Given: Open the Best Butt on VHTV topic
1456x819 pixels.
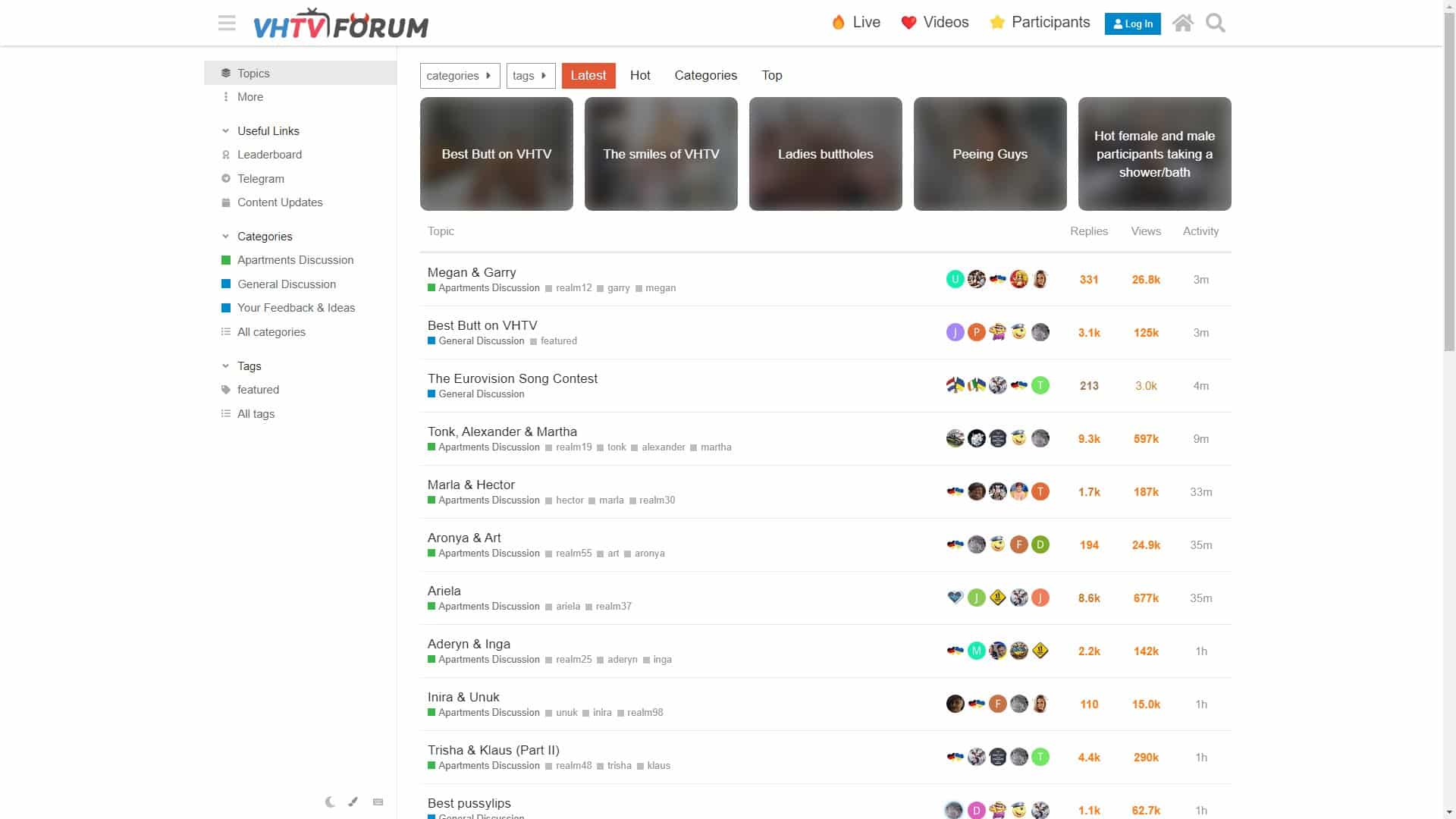Looking at the screenshot, I should click(482, 325).
